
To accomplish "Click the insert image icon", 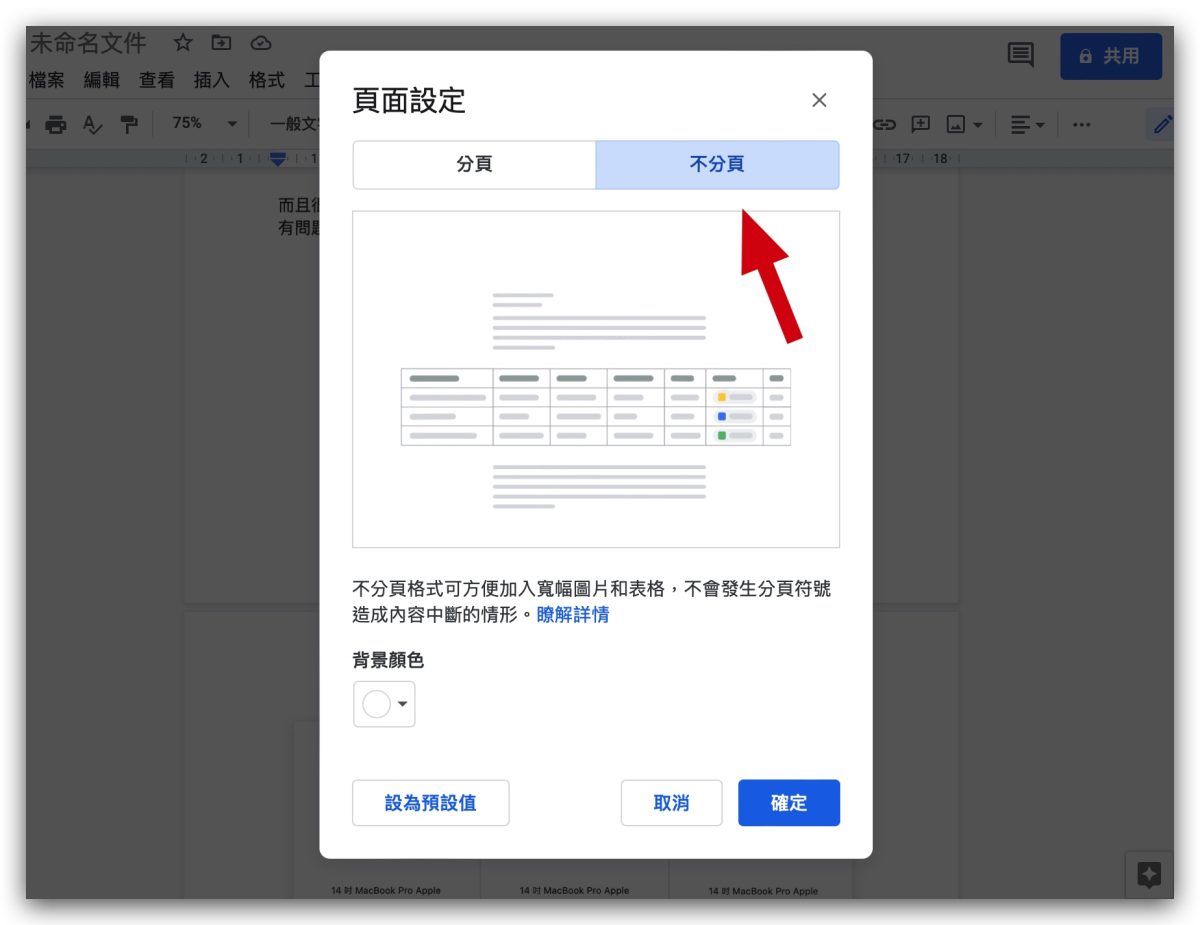I will tap(956, 124).
